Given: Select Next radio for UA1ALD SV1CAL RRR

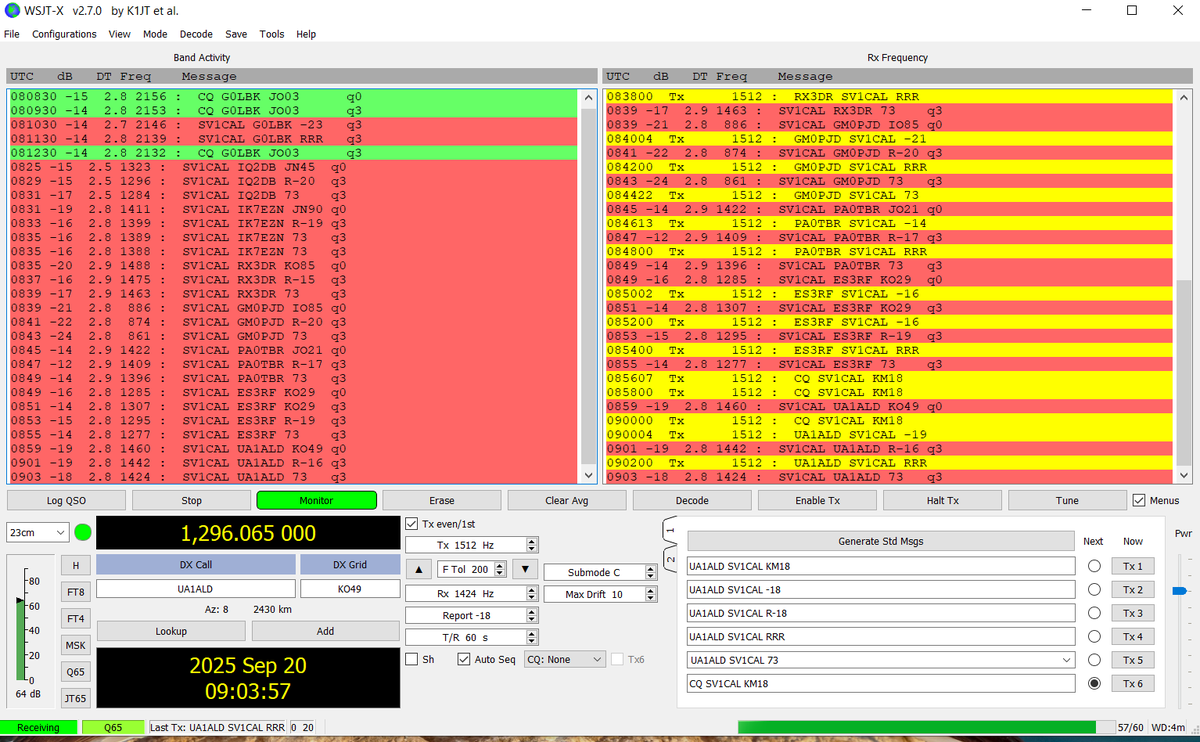Looking at the screenshot, I should [x=1094, y=636].
